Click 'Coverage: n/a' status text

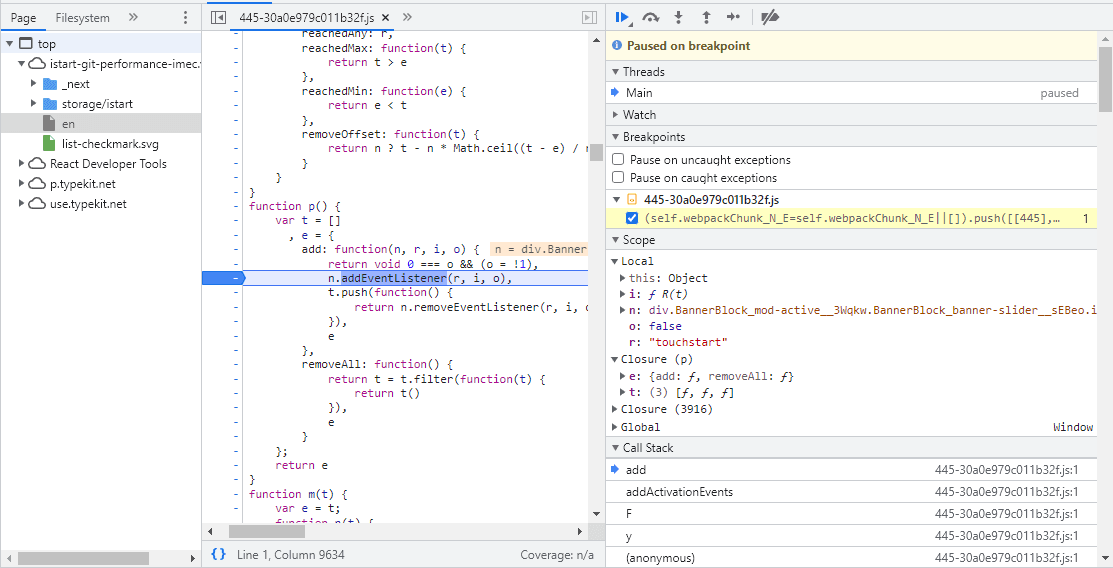tap(557, 555)
